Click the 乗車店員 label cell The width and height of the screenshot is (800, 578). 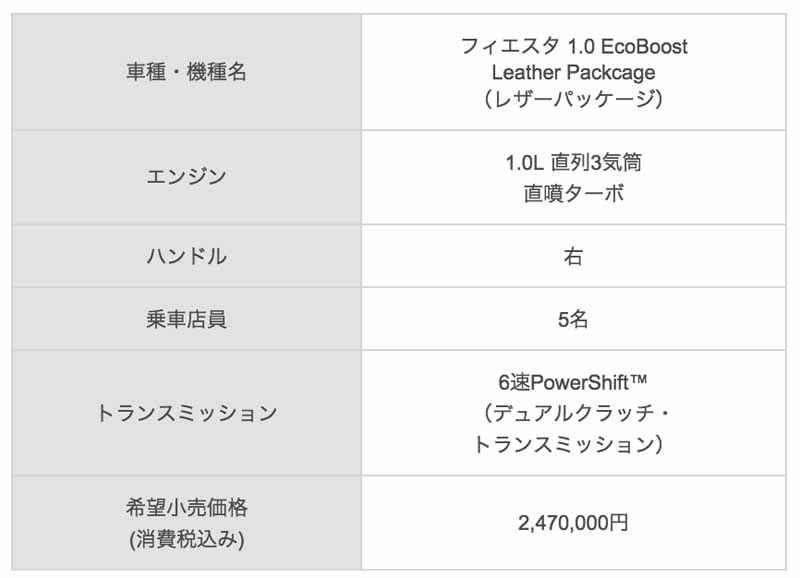coord(187,319)
